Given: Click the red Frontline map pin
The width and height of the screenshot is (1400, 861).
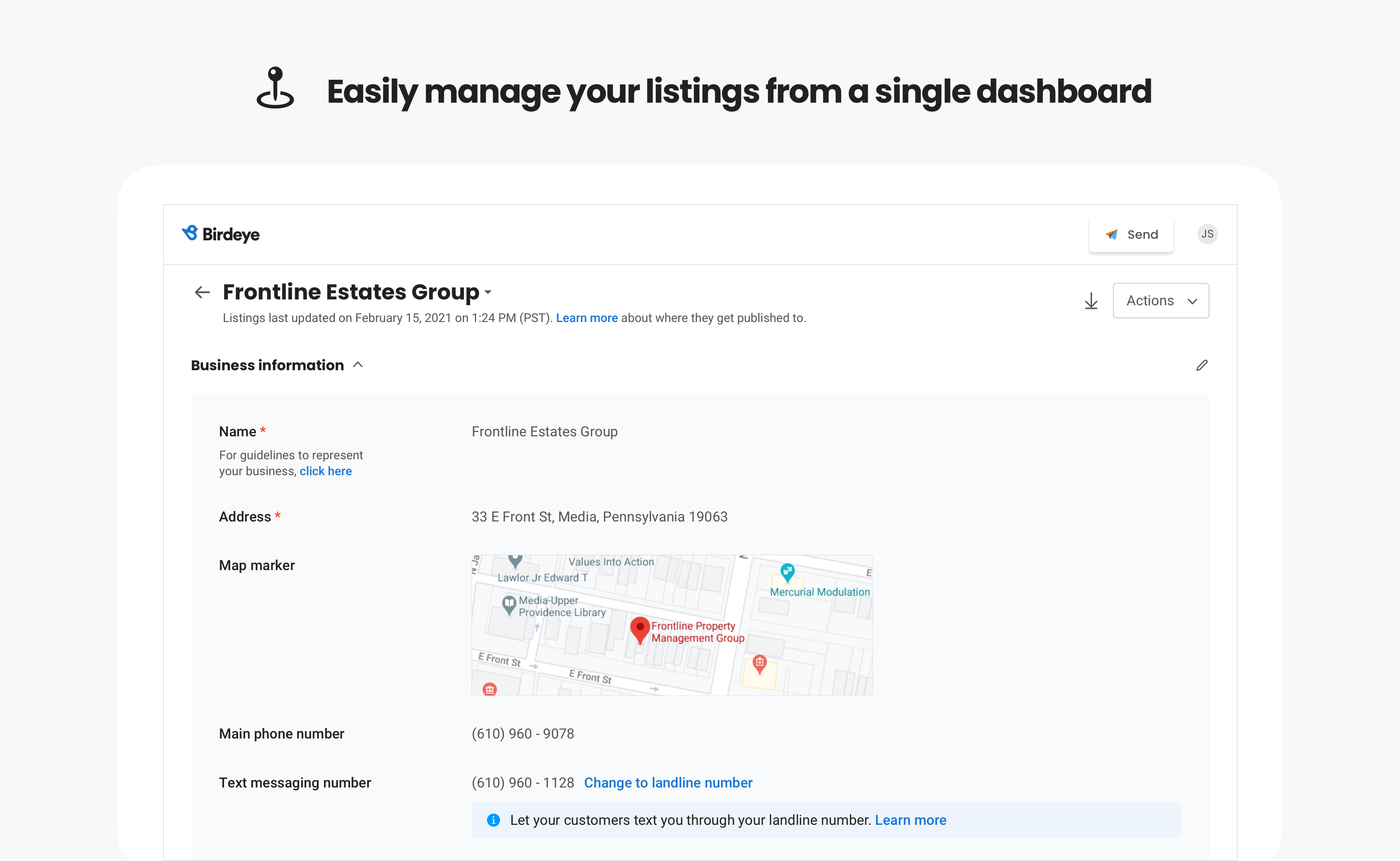Looking at the screenshot, I should pyautogui.click(x=639, y=629).
